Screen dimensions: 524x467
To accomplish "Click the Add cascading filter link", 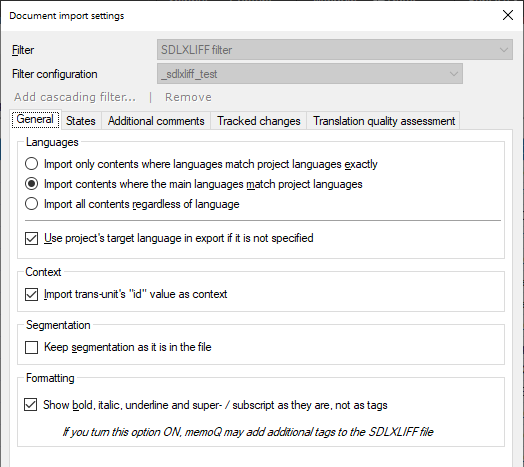I will [75, 97].
